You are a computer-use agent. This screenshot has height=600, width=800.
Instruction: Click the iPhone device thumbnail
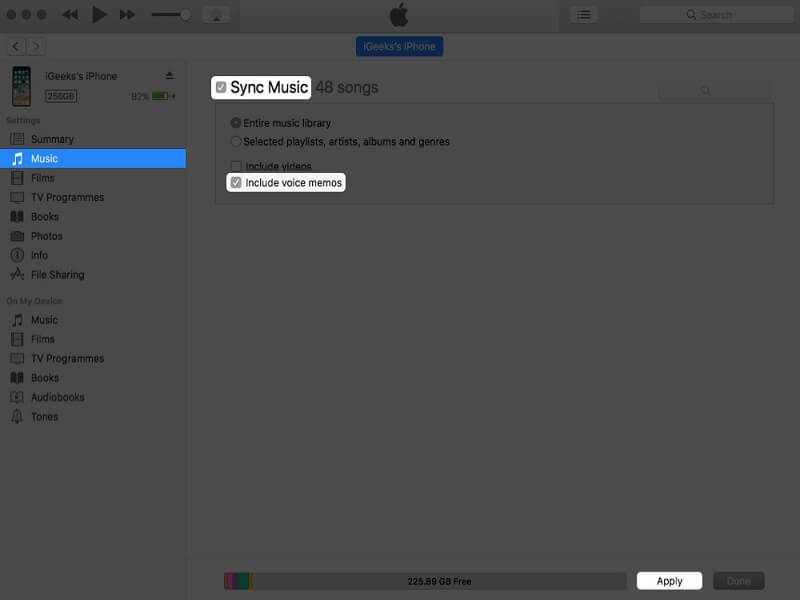click(21, 86)
